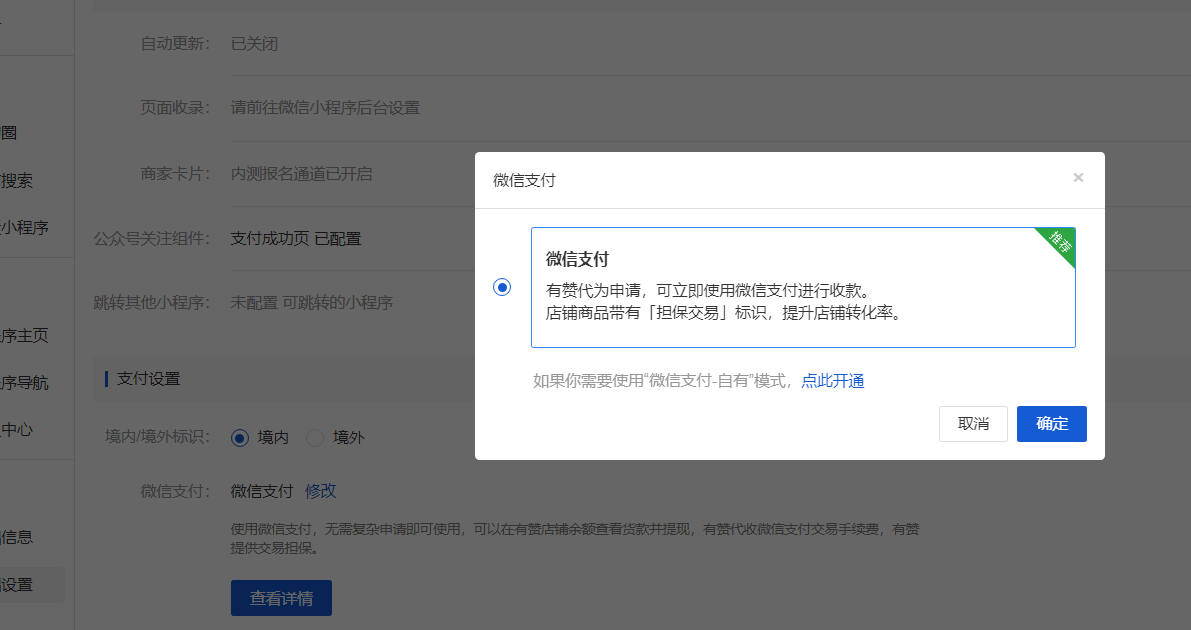The image size is (1191, 630).
Task: Click the 页面收录 label
Action: point(175,108)
